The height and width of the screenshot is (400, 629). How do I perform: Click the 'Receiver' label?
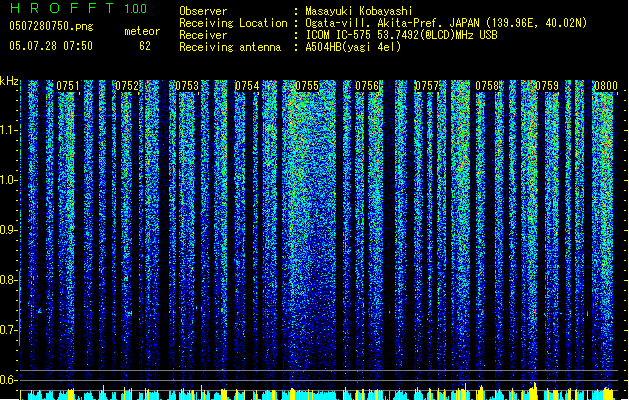pos(203,35)
